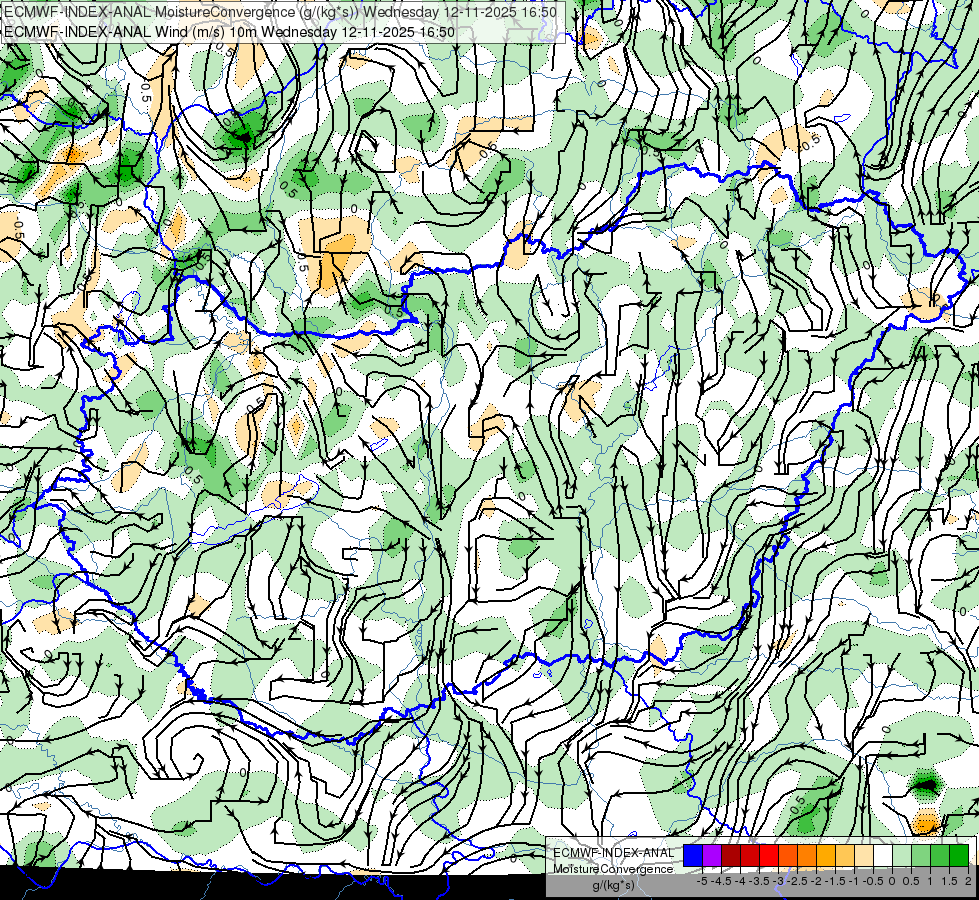Click the purple legend swatch
Image resolution: width=979 pixels, height=900 pixels.
[712, 856]
